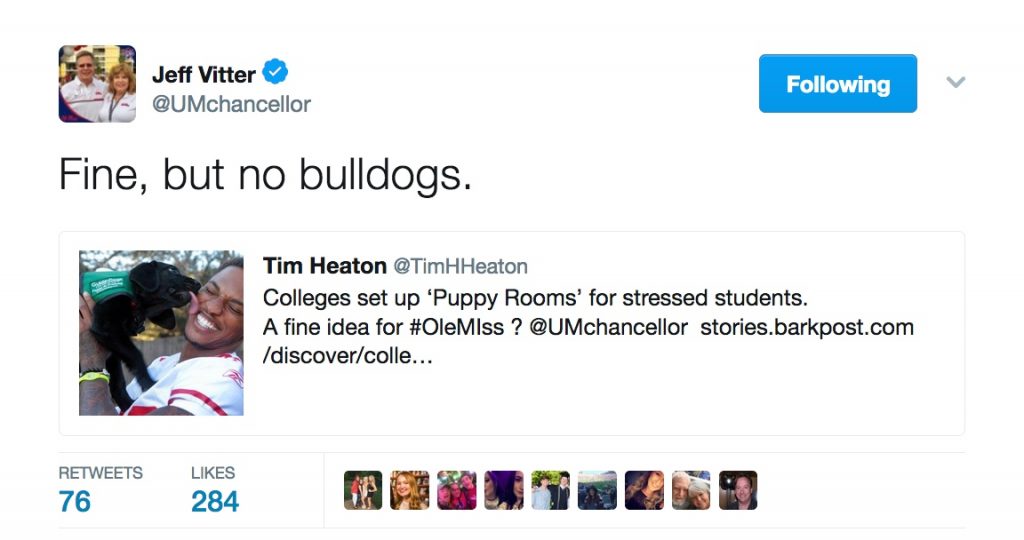The width and height of the screenshot is (1024, 540).
Task: Toggle the Following button
Action: pyautogui.click(x=838, y=84)
